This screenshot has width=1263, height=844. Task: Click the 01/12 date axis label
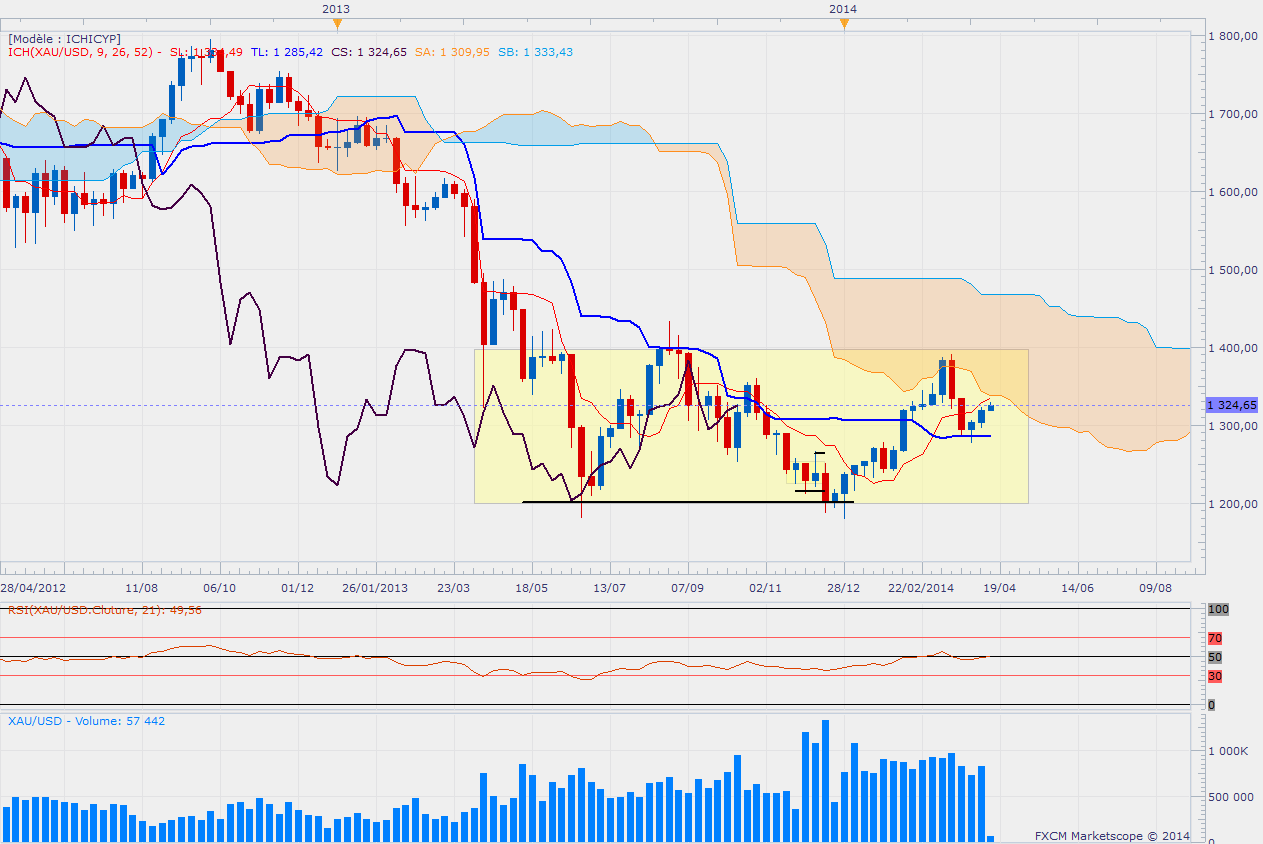click(x=298, y=588)
